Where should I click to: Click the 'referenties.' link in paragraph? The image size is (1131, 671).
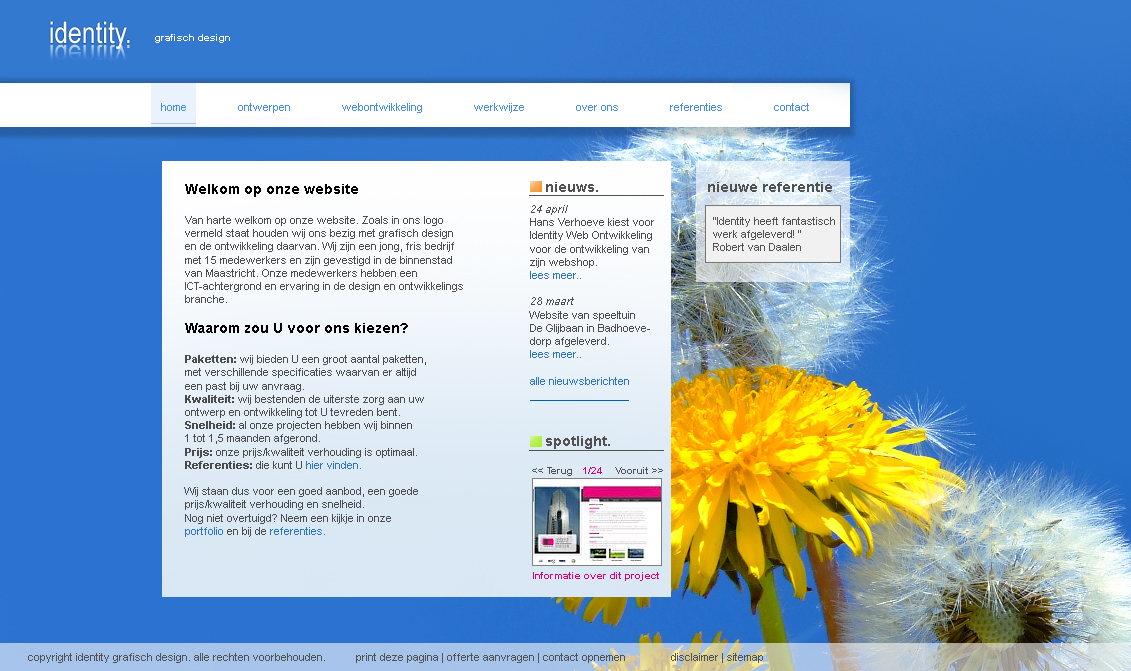(x=297, y=531)
